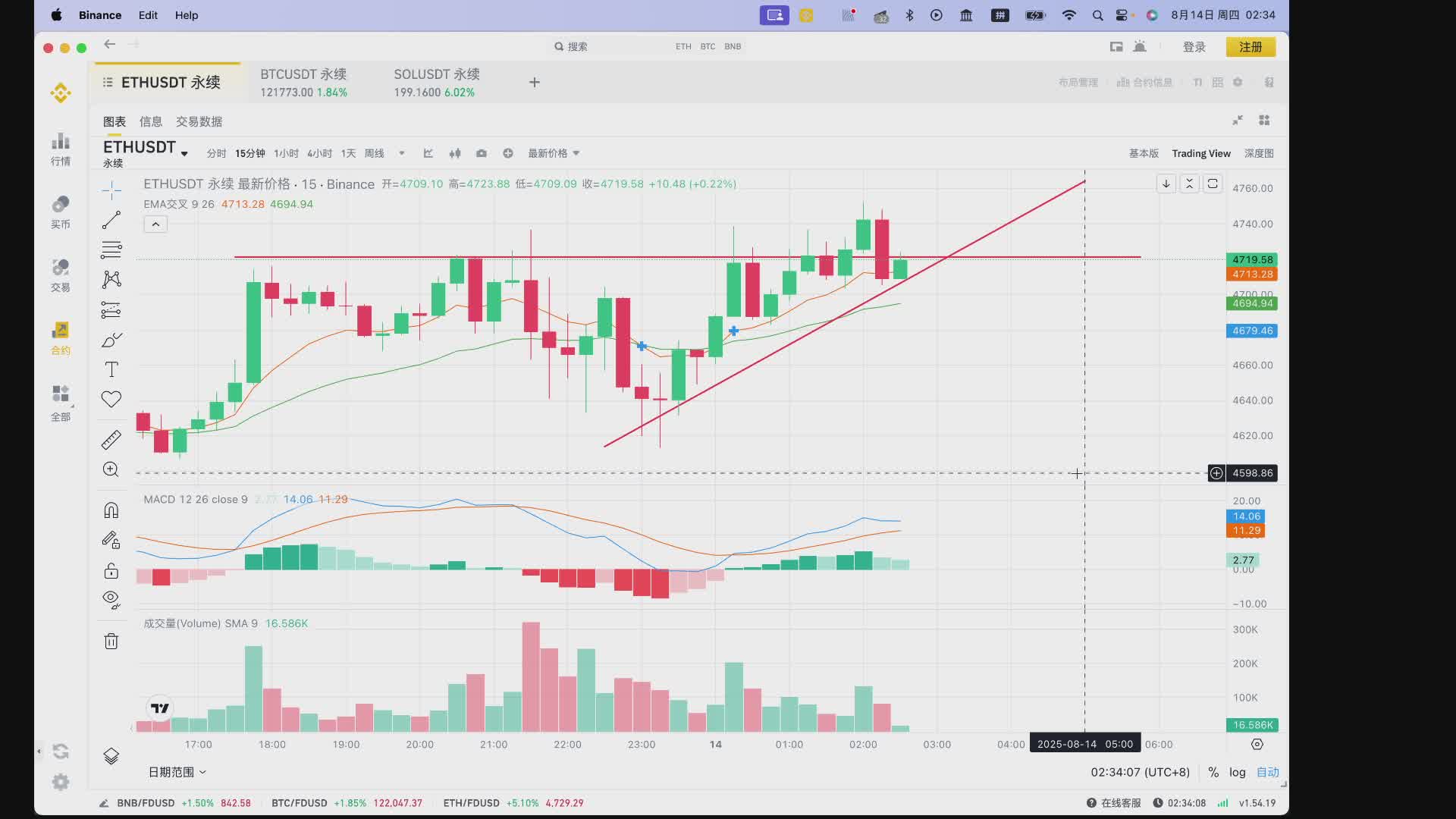The height and width of the screenshot is (819, 1456).
Task: Toggle stay-in-drawing-mode pencil lock
Action: pos(111,540)
